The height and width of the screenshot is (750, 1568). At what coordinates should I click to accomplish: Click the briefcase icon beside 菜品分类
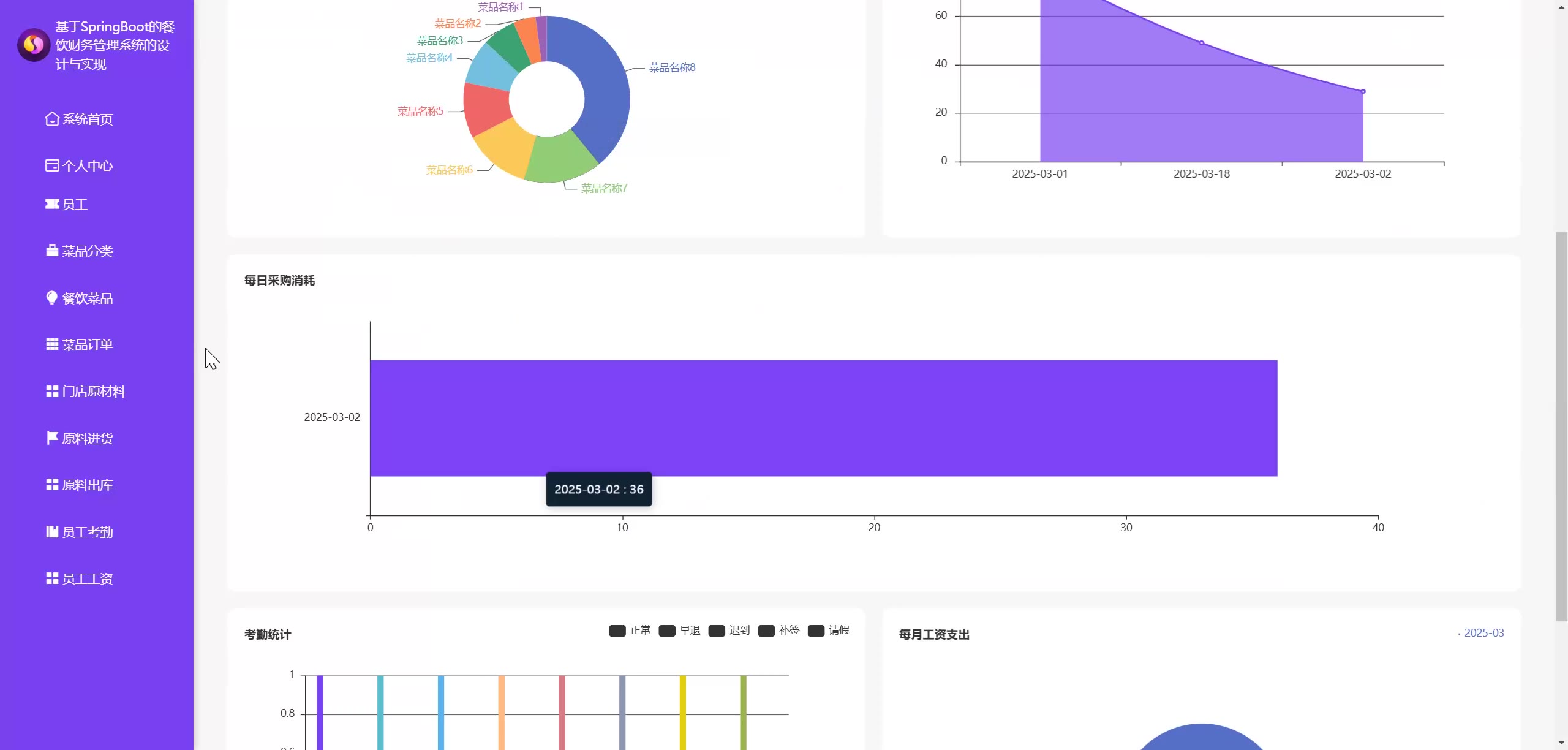point(52,251)
